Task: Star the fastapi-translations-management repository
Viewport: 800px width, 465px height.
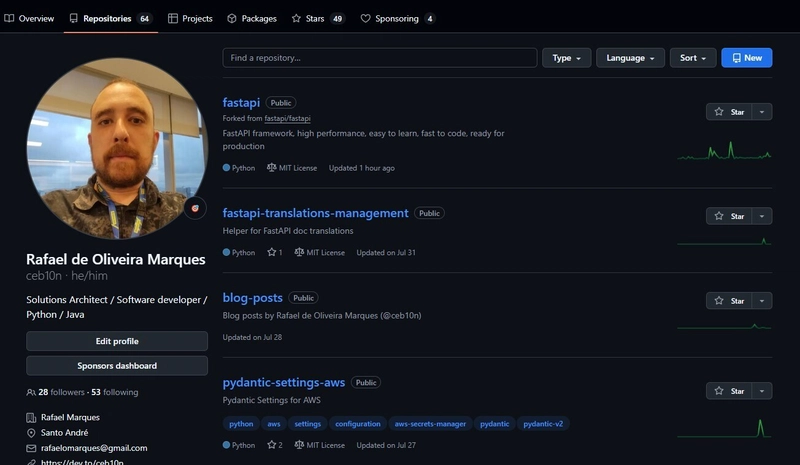Action: [729, 216]
